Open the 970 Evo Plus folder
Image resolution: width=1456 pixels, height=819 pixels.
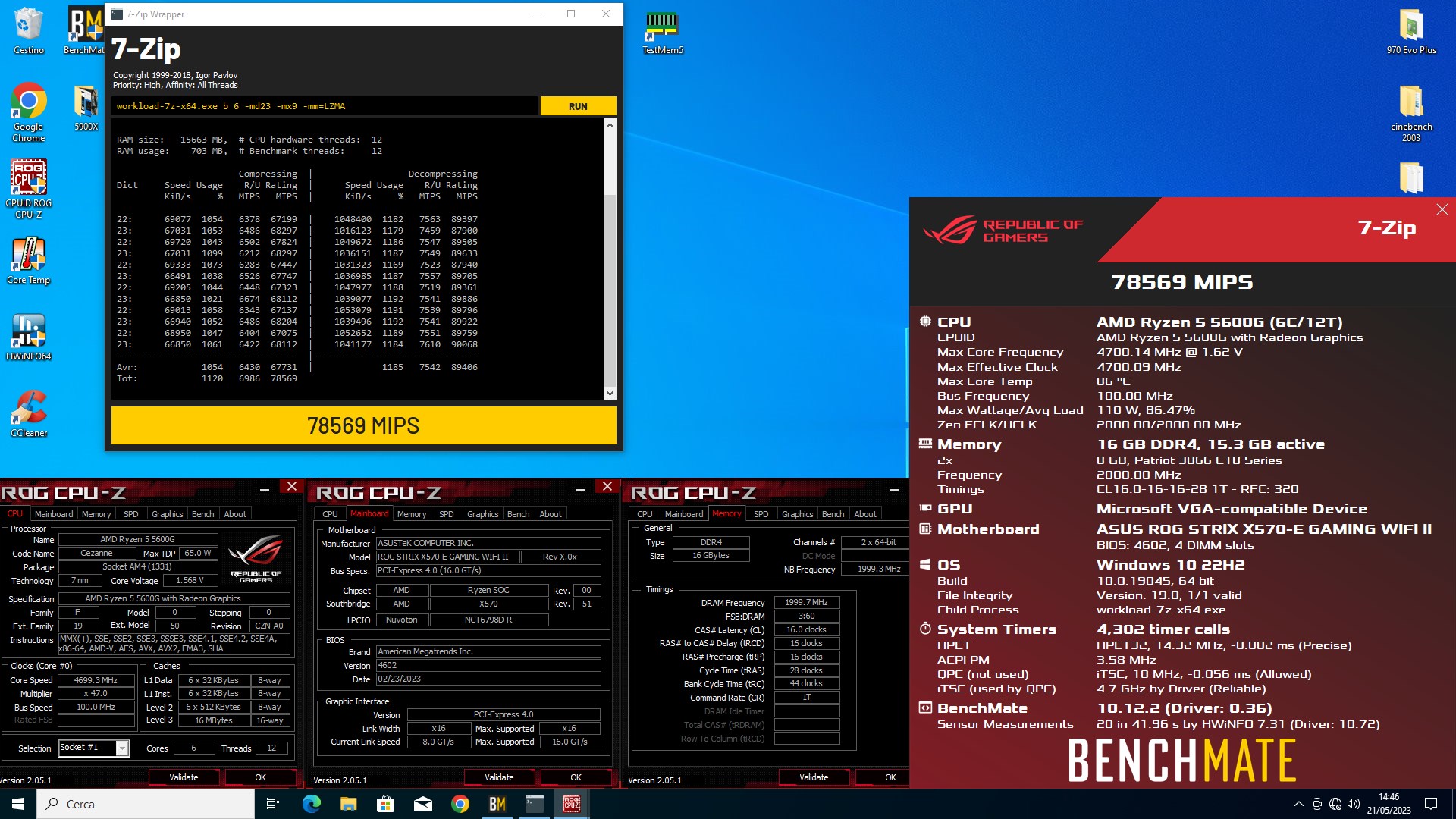1411,30
